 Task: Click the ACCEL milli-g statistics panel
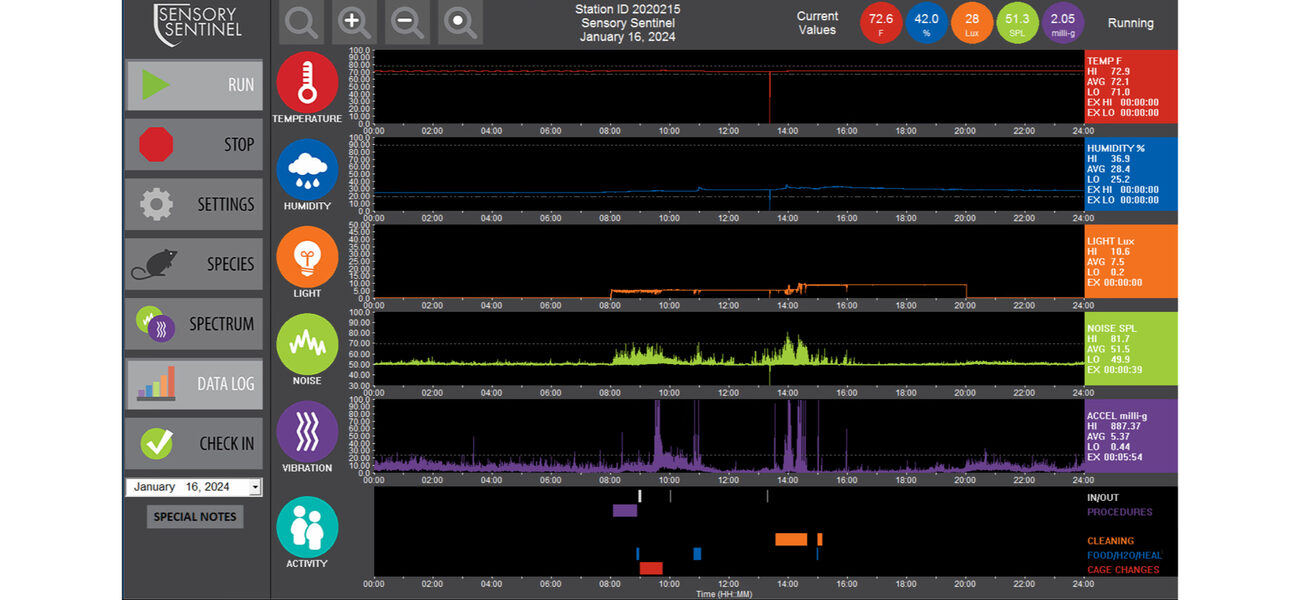[x=1131, y=436]
